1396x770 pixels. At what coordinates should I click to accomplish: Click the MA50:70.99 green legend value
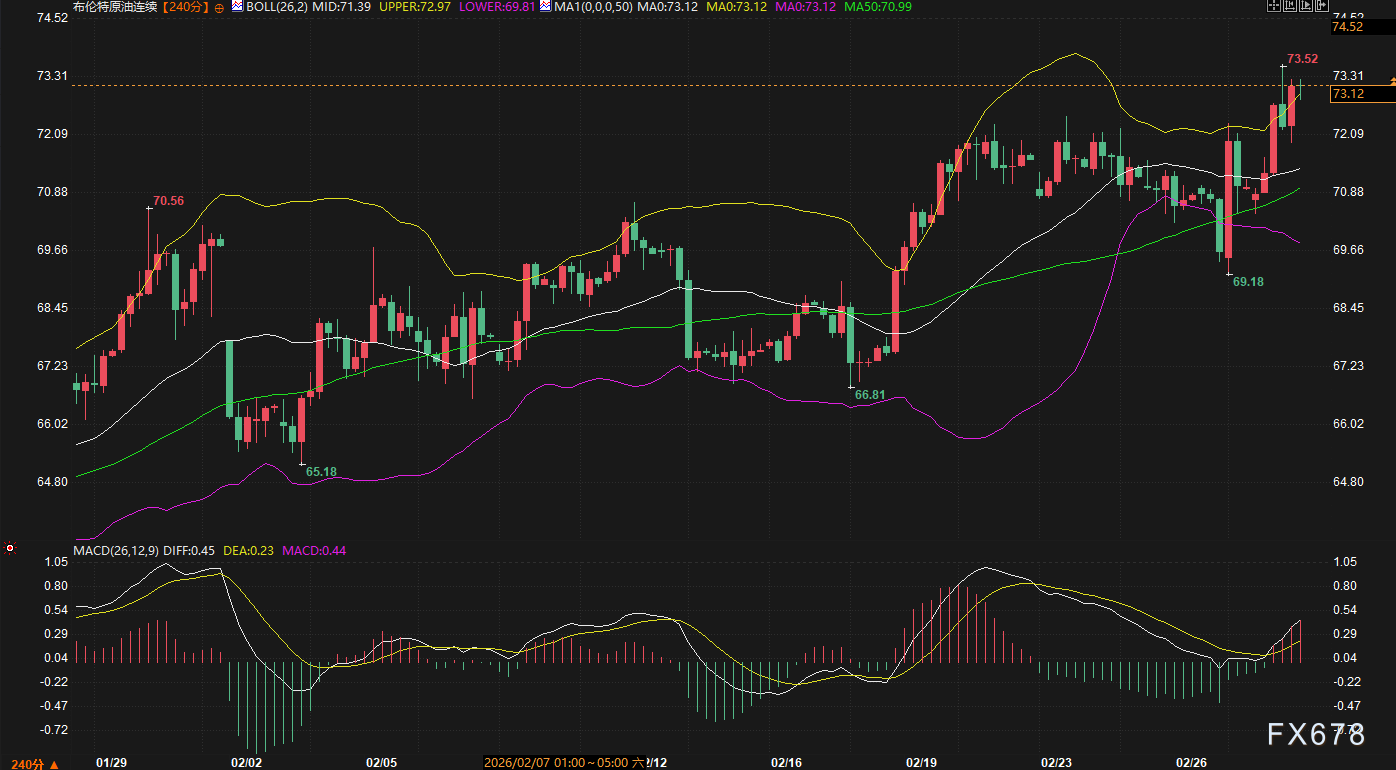point(878,7)
